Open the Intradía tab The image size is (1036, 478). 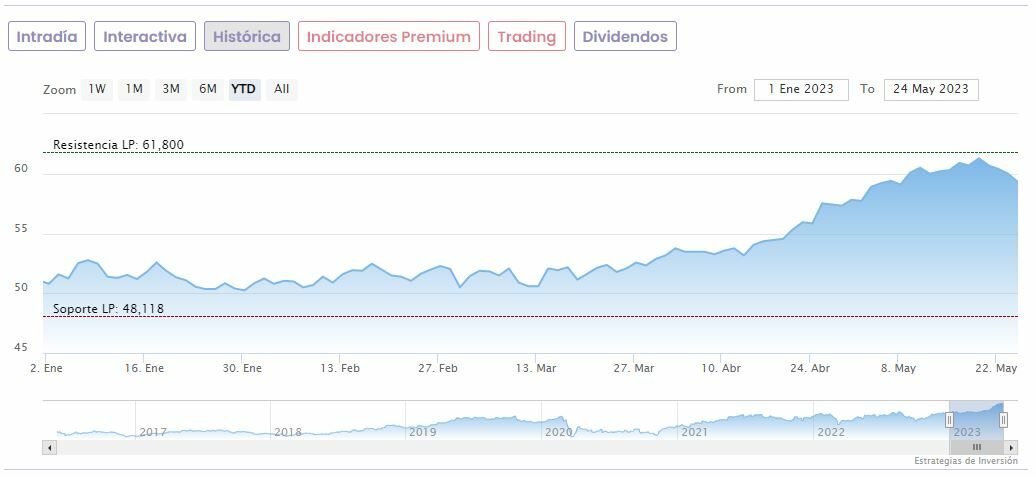(47, 37)
